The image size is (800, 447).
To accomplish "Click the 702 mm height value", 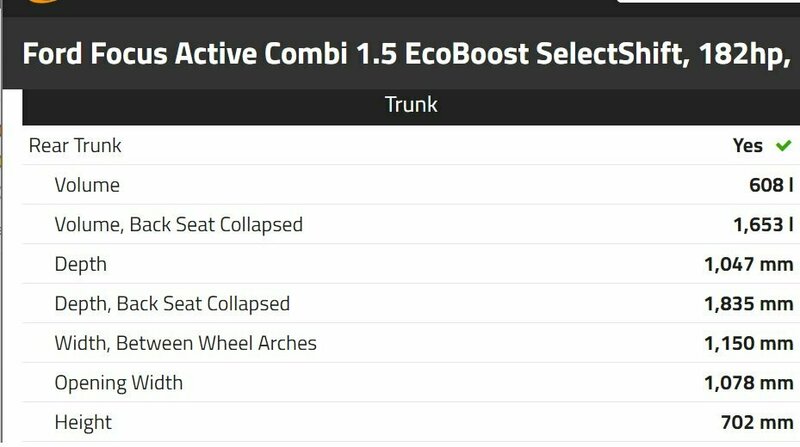I will coord(757,423).
